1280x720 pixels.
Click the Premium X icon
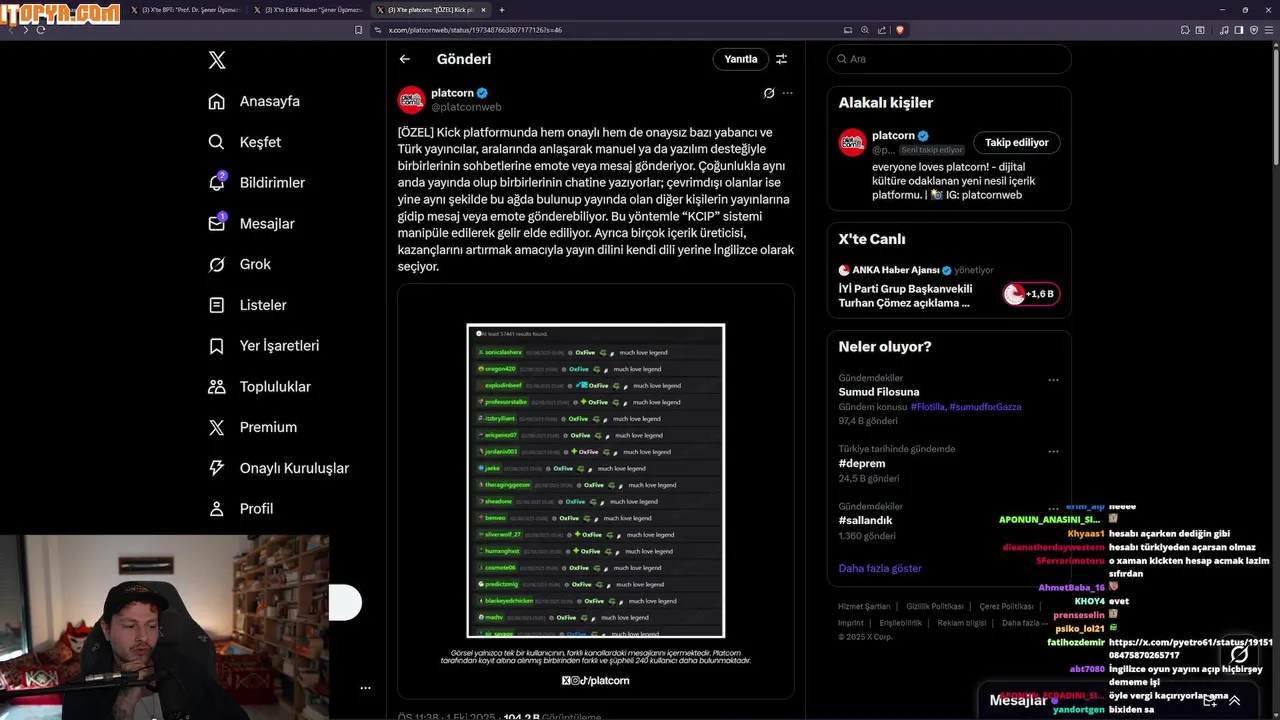pyautogui.click(x=216, y=427)
